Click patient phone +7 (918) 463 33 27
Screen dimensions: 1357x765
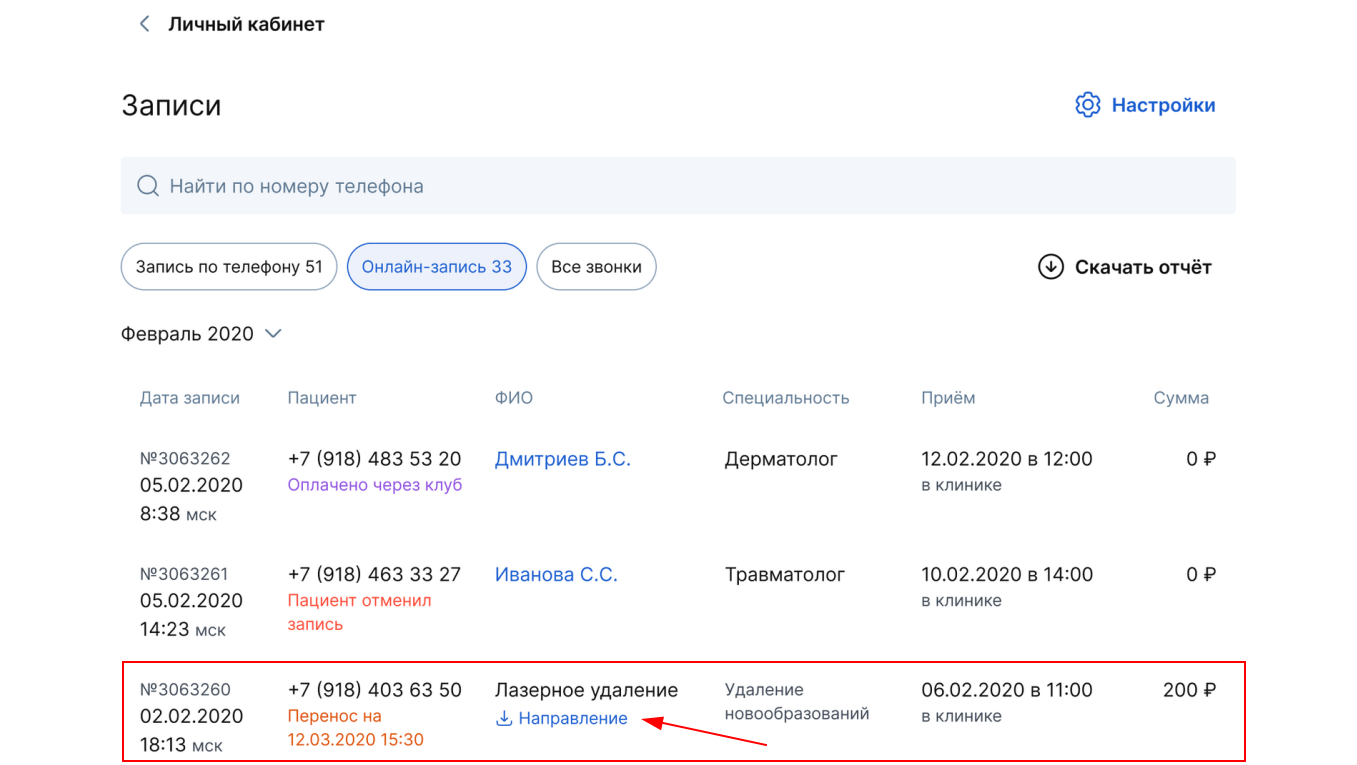(x=374, y=575)
